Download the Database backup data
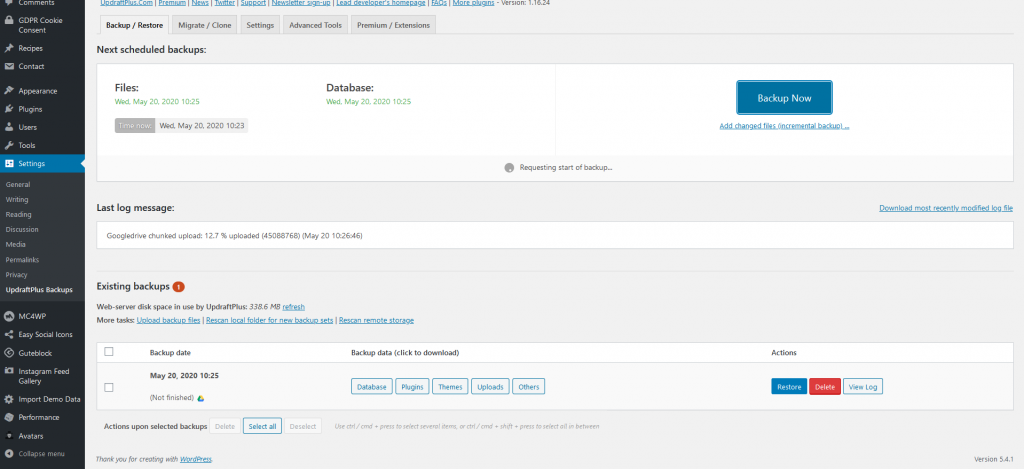The height and width of the screenshot is (469, 1024). [x=372, y=387]
